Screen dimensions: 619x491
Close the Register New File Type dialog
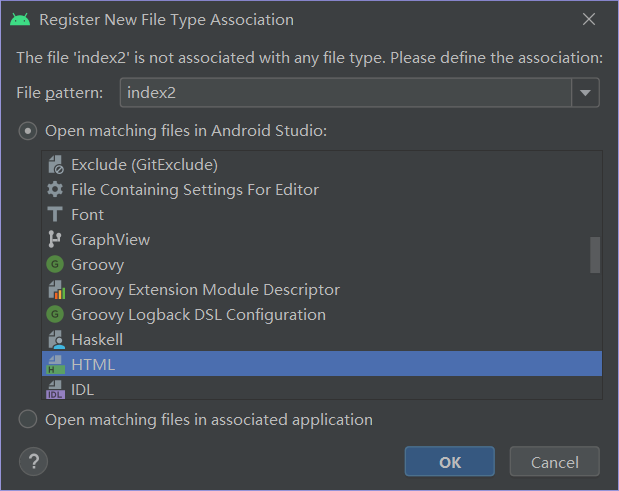coord(589,19)
